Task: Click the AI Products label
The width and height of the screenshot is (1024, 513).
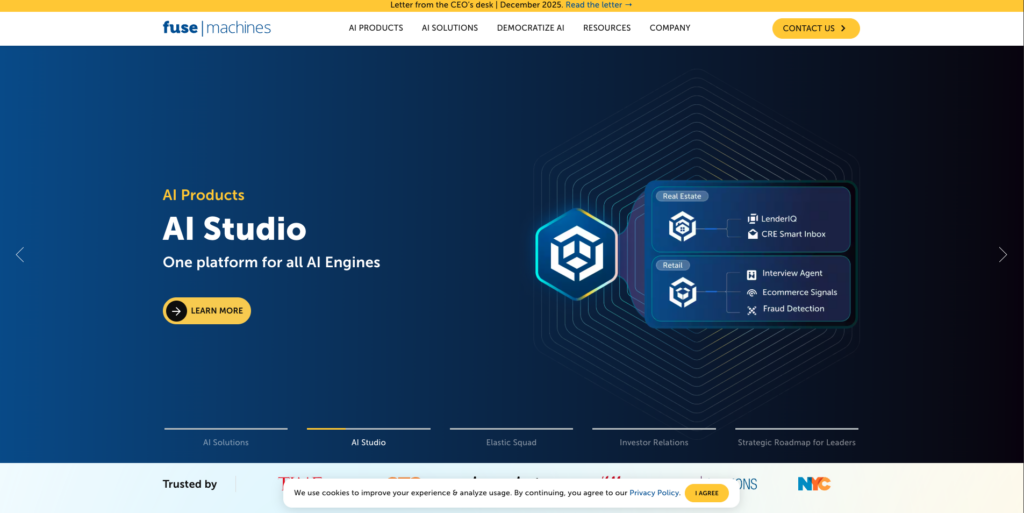Action: [204, 194]
